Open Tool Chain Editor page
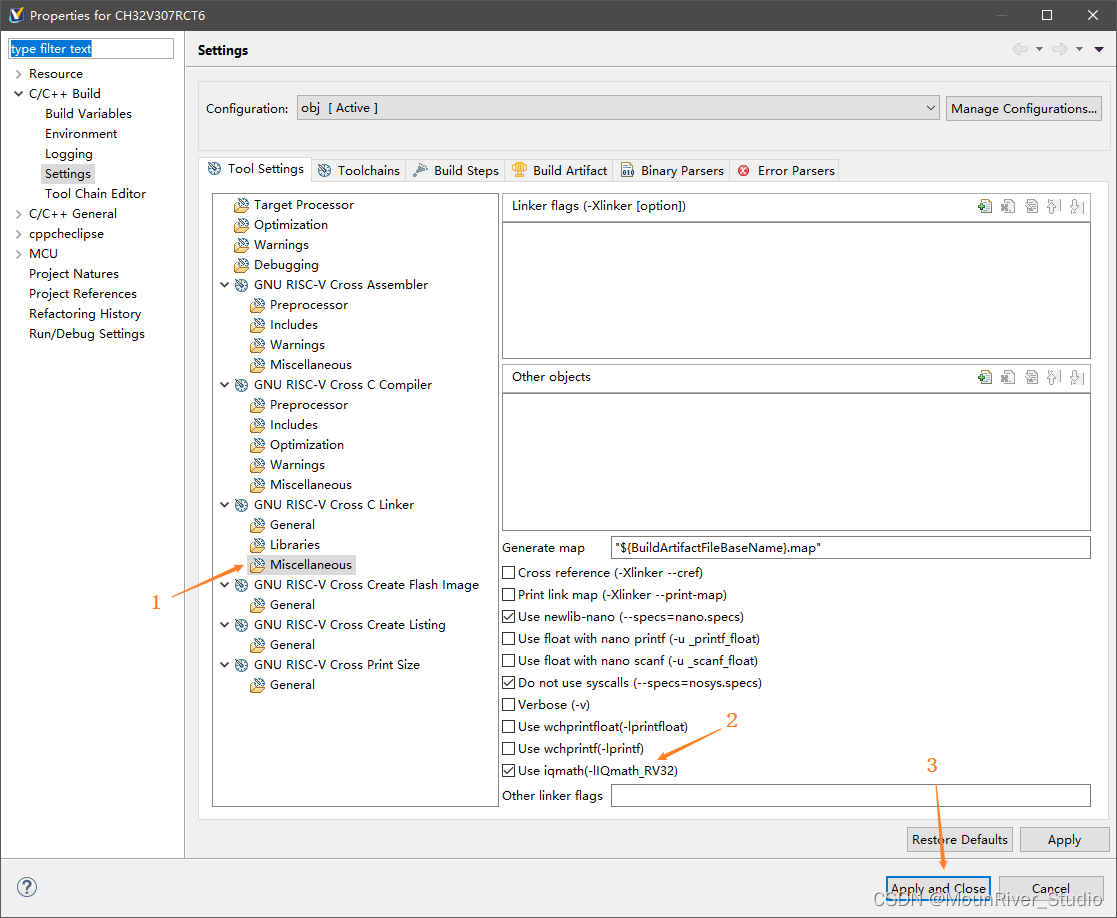This screenshot has width=1117, height=918. coord(95,194)
